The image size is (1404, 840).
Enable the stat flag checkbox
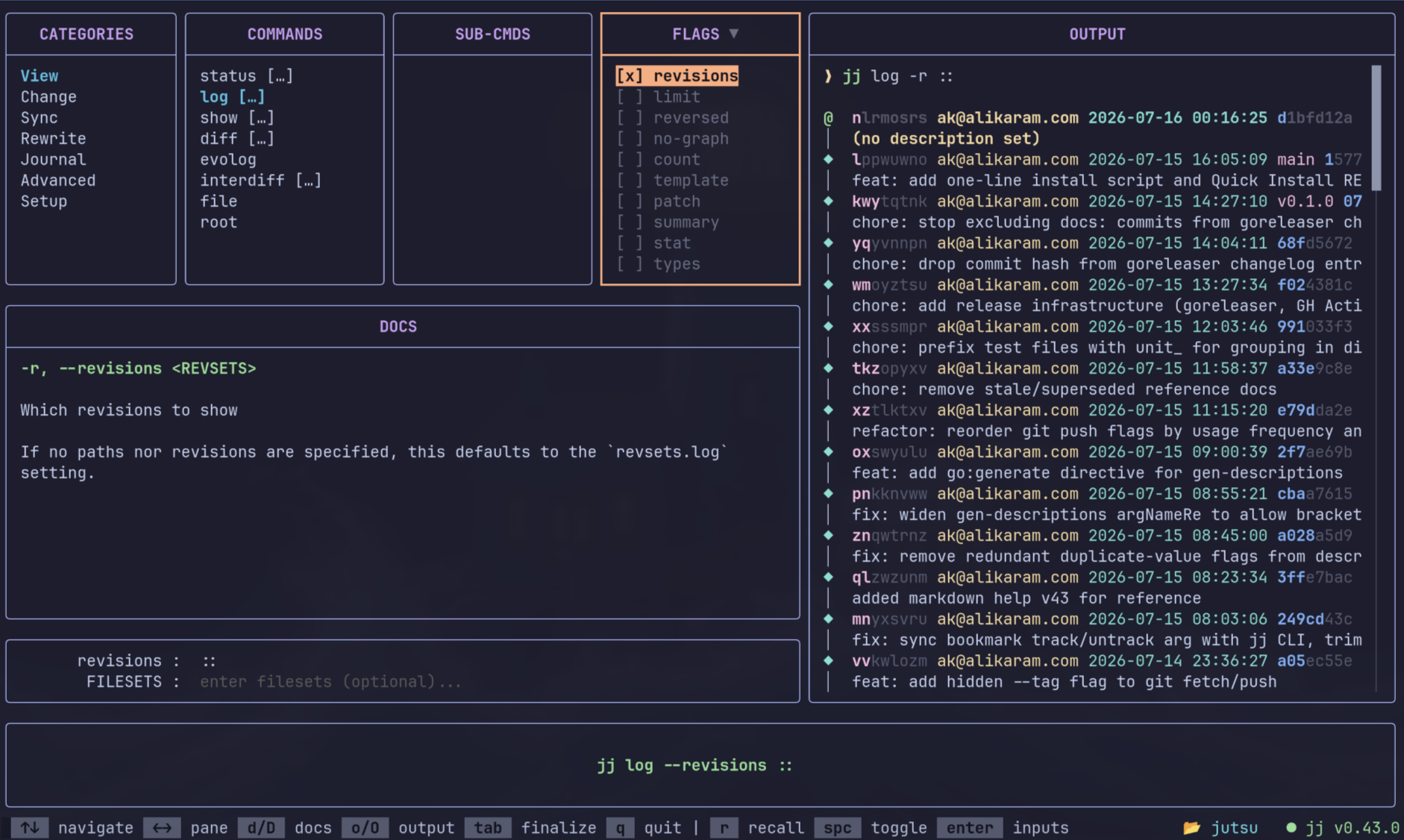click(x=630, y=243)
